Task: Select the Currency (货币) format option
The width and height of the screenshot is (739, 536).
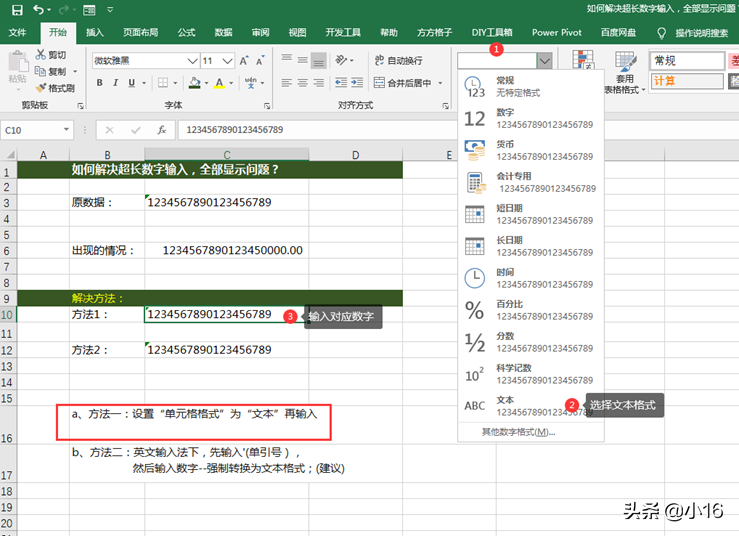Action: (531, 150)
